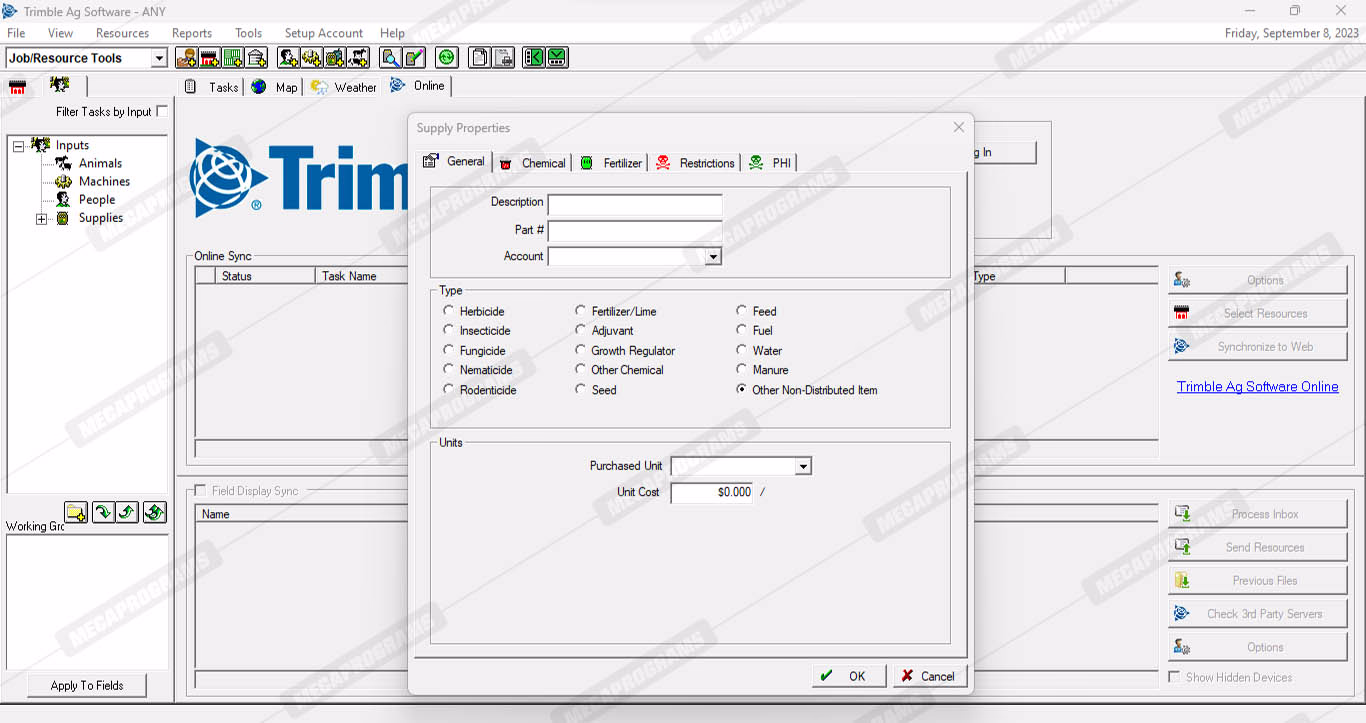
Task: Click the new working group folder icon
Action: (77, 513)
